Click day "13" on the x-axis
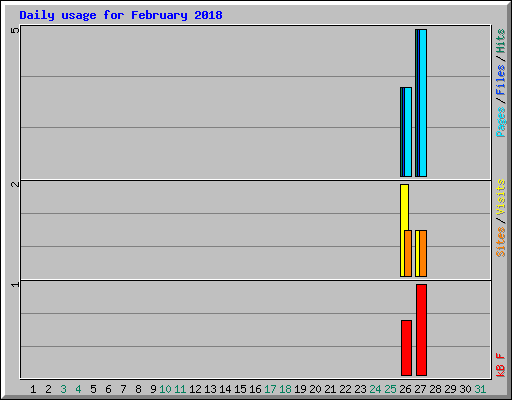This screenshot has width=512, height=400. click(210, 389)
